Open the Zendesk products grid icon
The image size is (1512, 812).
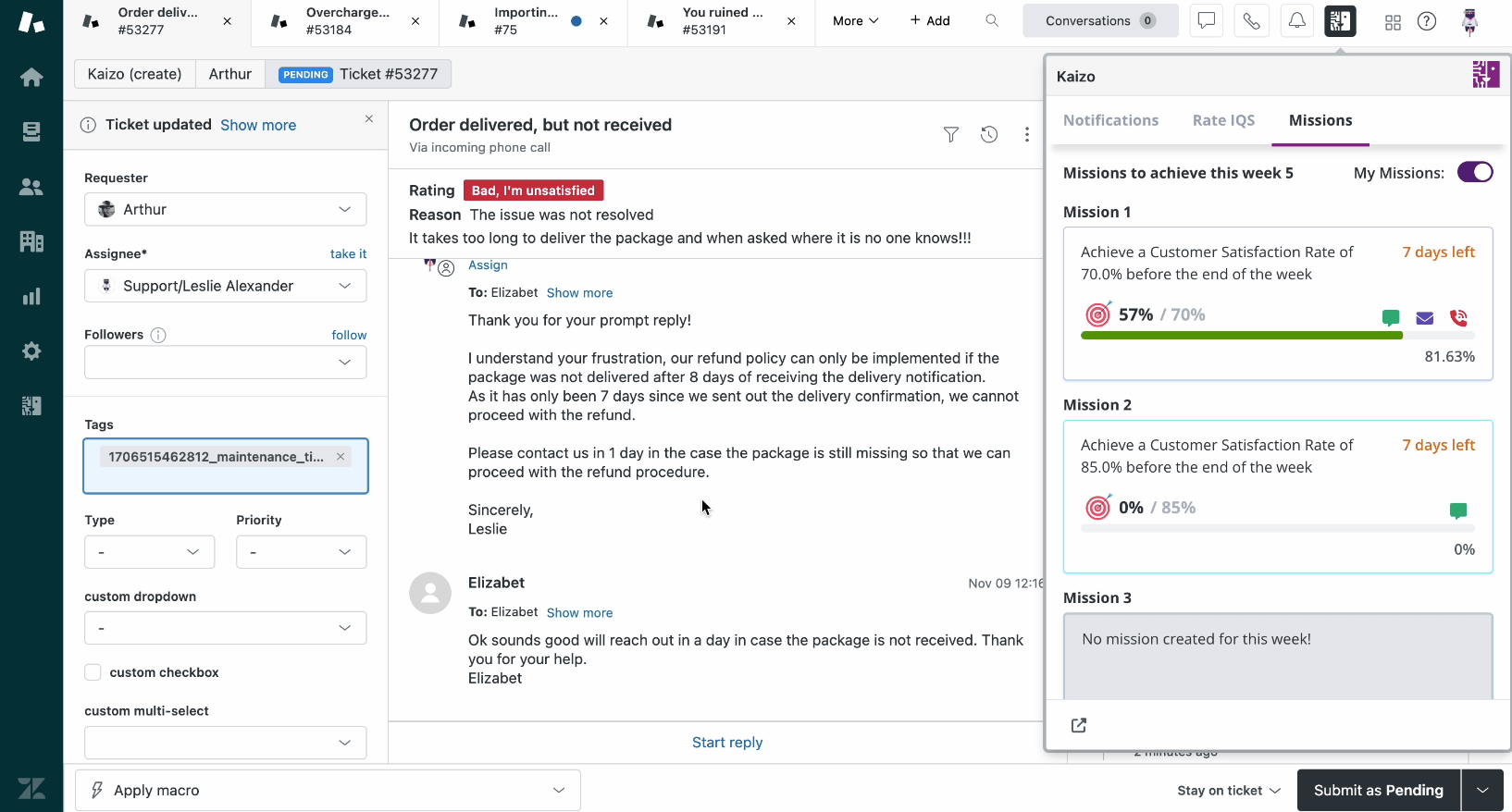(1393, 22)
